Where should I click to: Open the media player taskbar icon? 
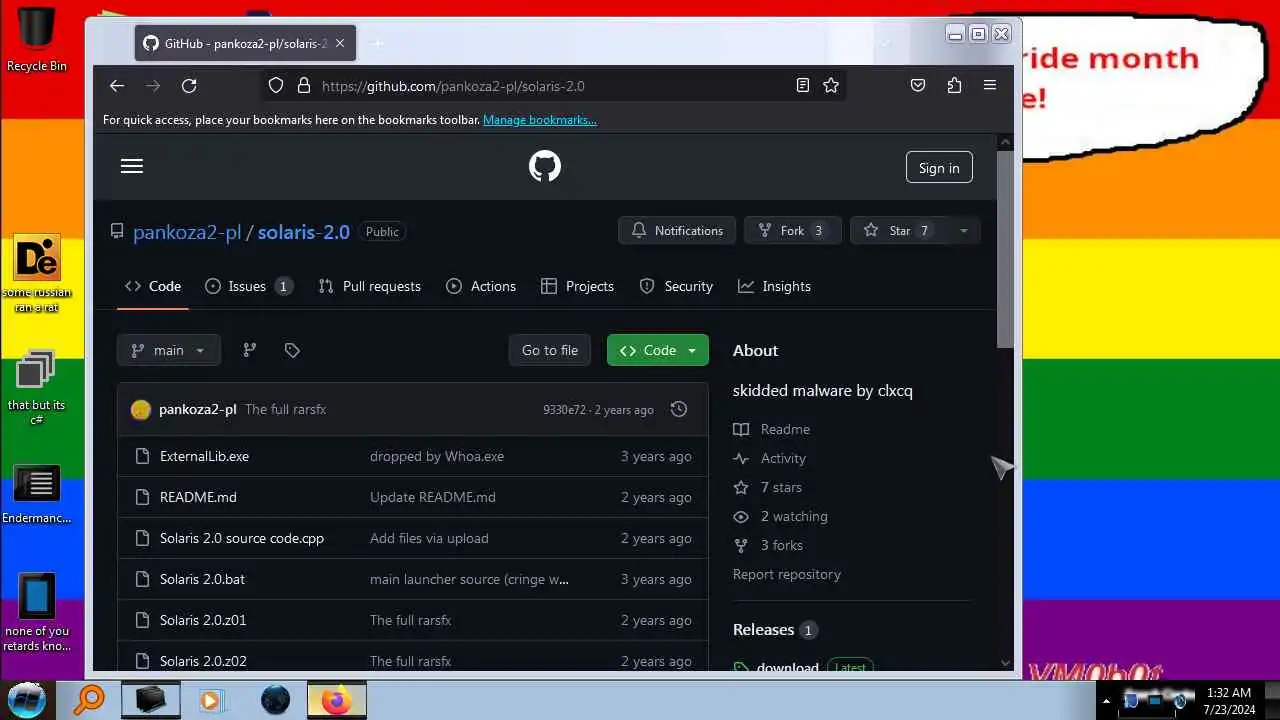pyautogui.click(x=211, y=700)
